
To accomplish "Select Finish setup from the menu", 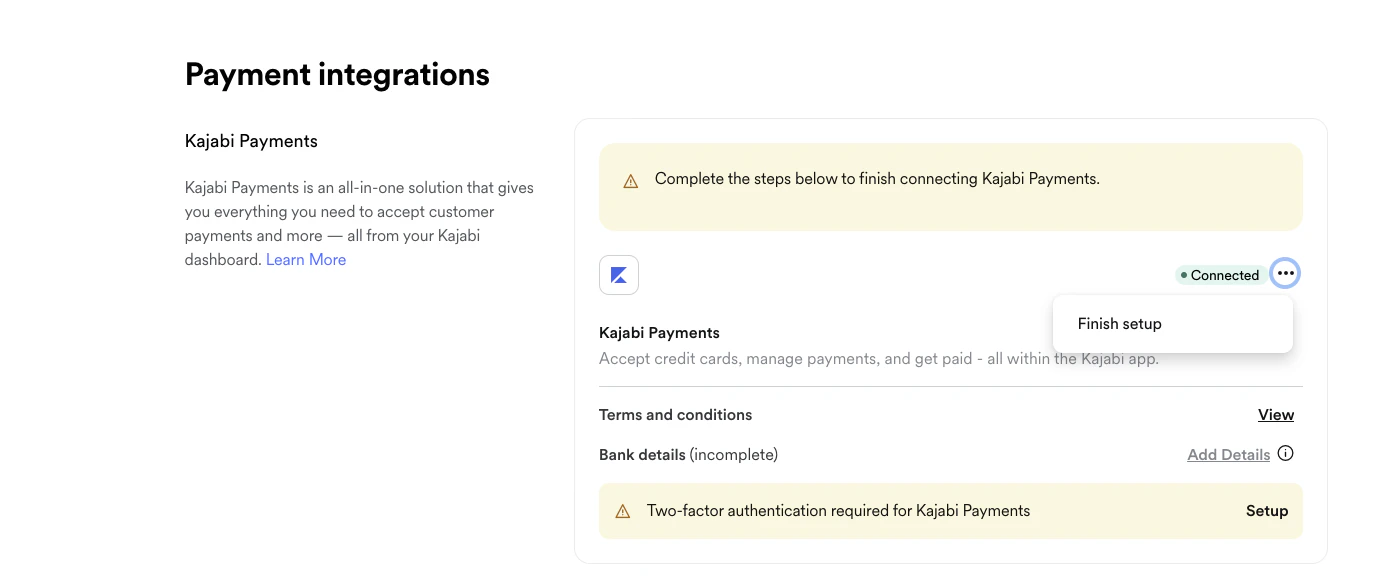I will [x=1119, y=324].
